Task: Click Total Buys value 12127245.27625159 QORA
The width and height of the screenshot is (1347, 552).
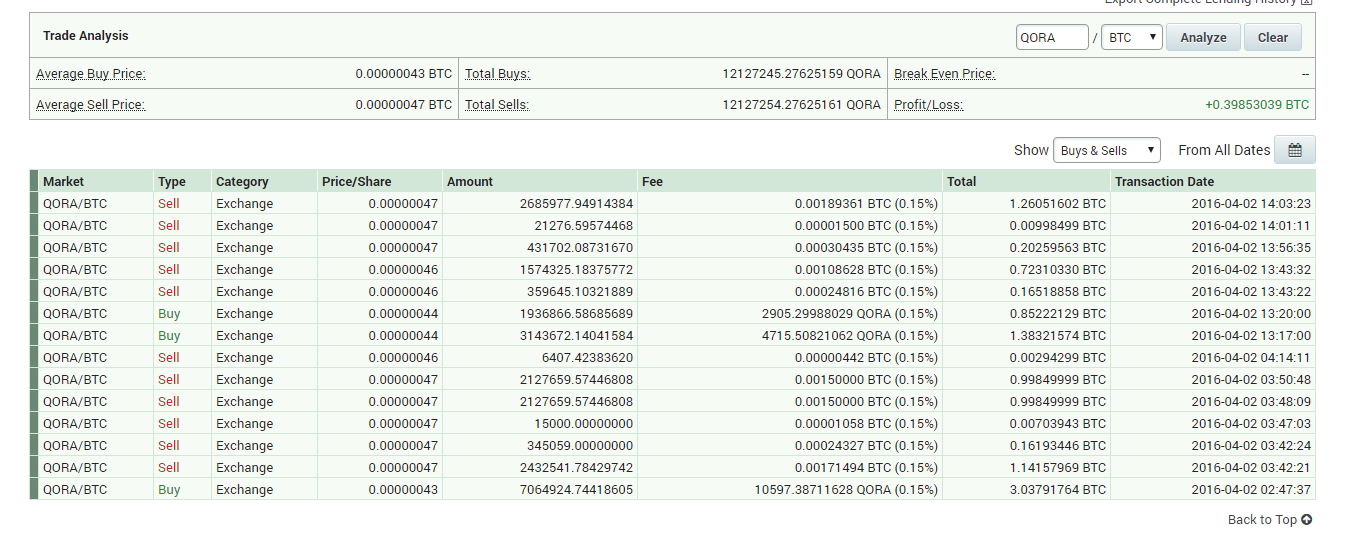Action: coord(801,74)
